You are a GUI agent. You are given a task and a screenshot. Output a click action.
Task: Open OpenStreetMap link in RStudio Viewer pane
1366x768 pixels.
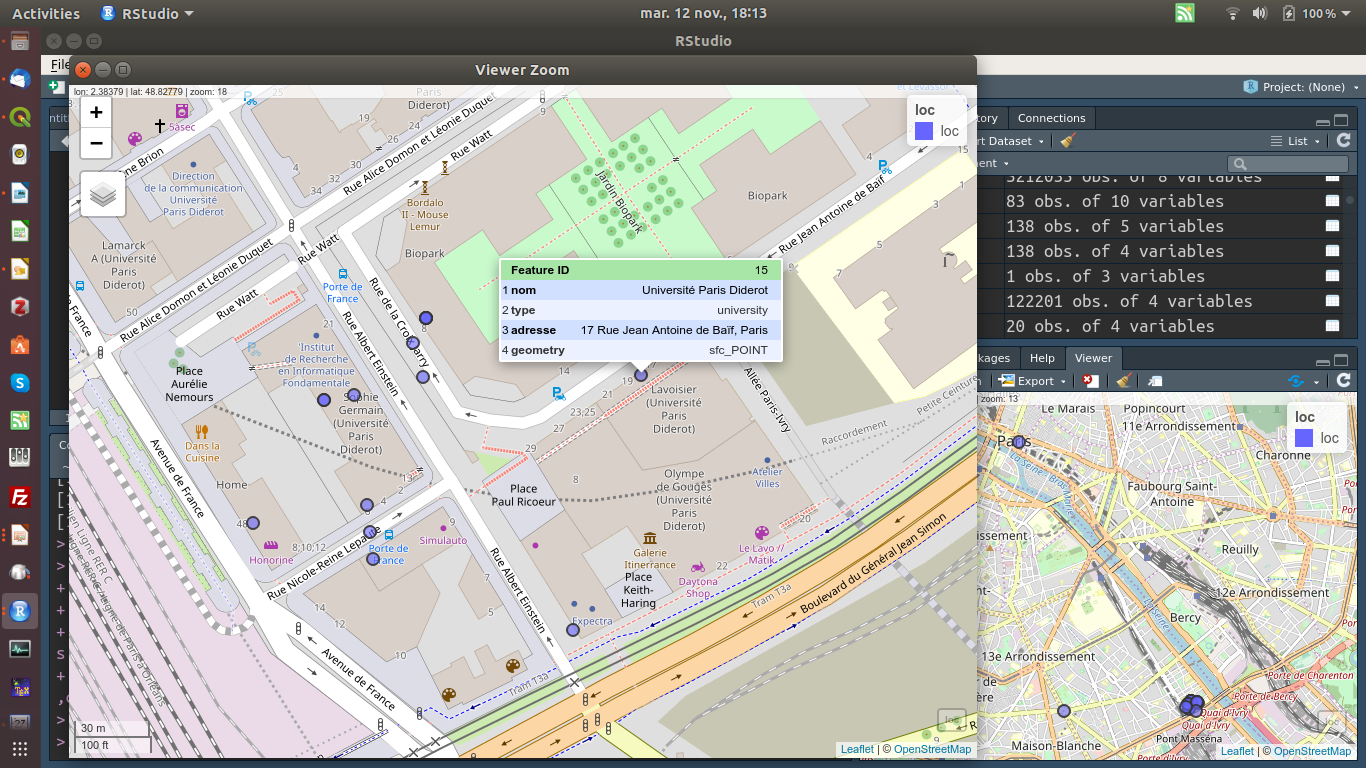pos(1312,751)
